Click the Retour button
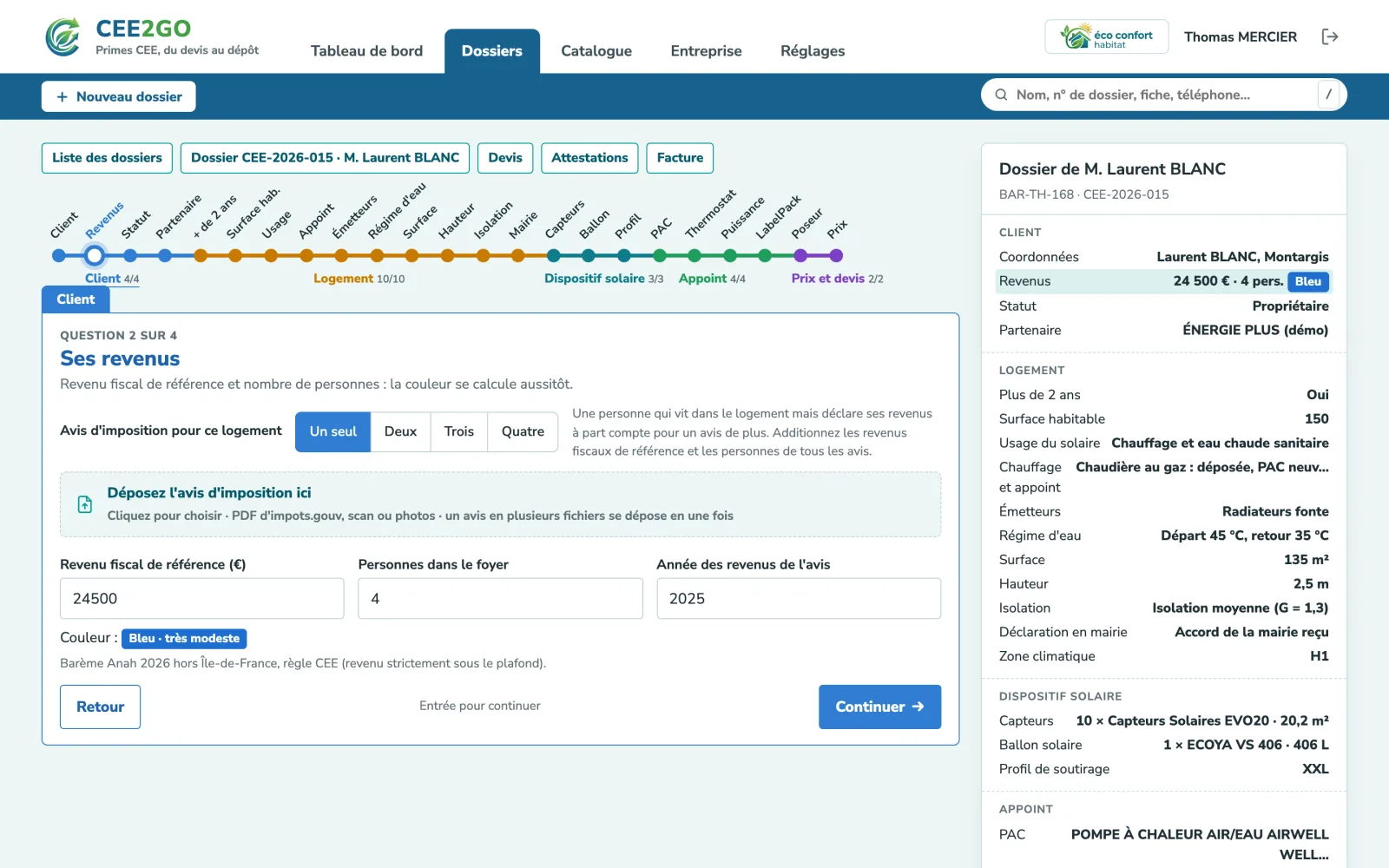 point(100,707)
